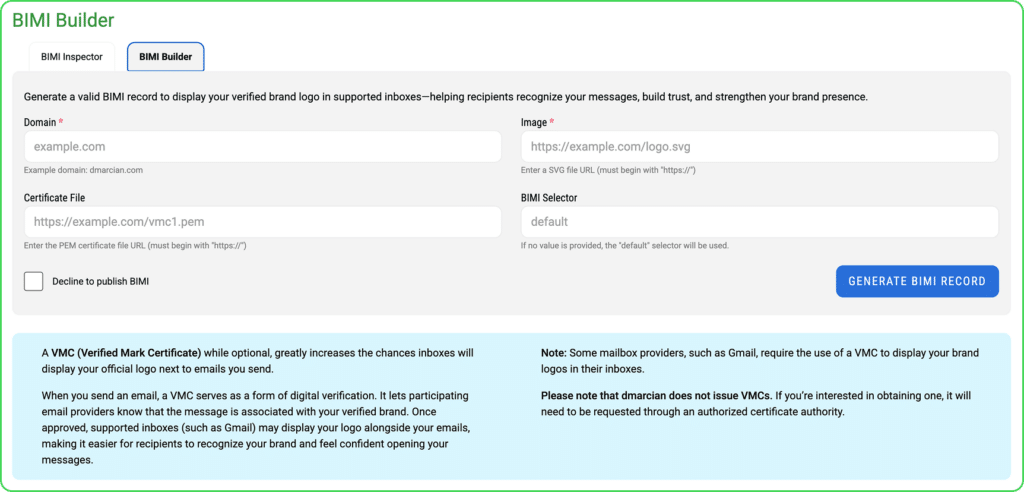Check the Decline to publish BIMI box

[x=33, y=282]
